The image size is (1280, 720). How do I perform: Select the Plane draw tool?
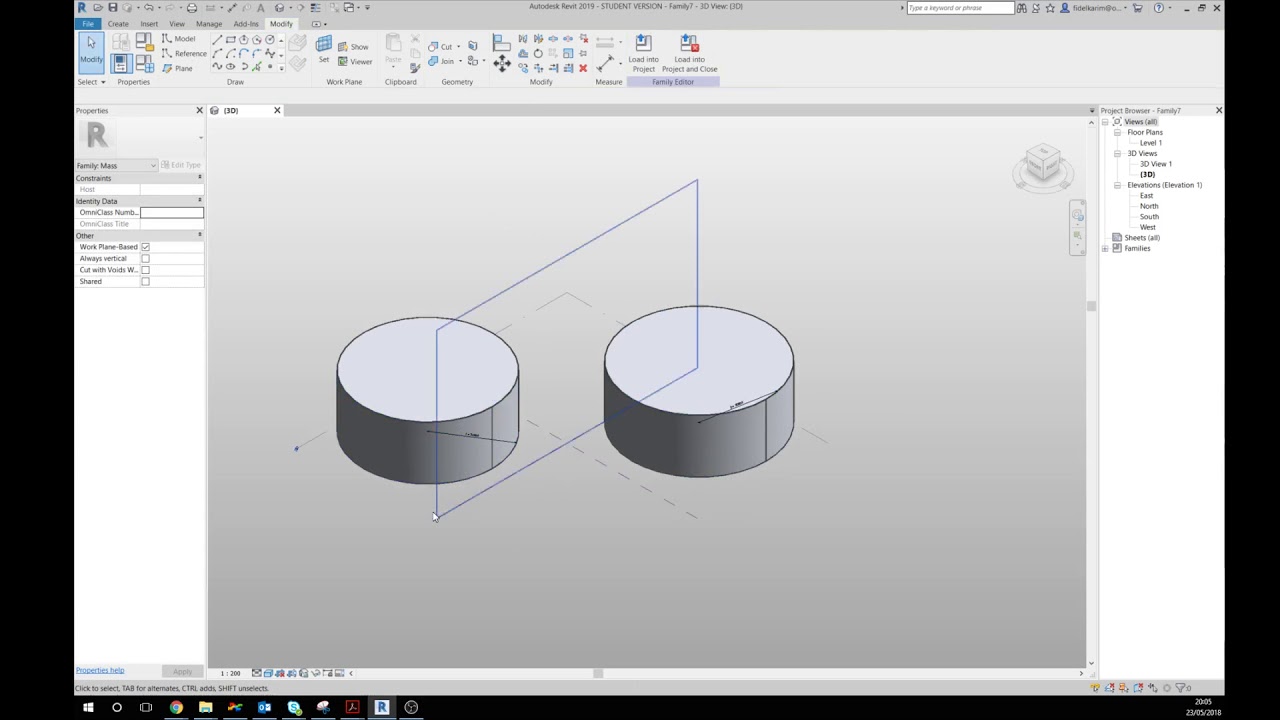pyautogui.click(x=177, y=68)
